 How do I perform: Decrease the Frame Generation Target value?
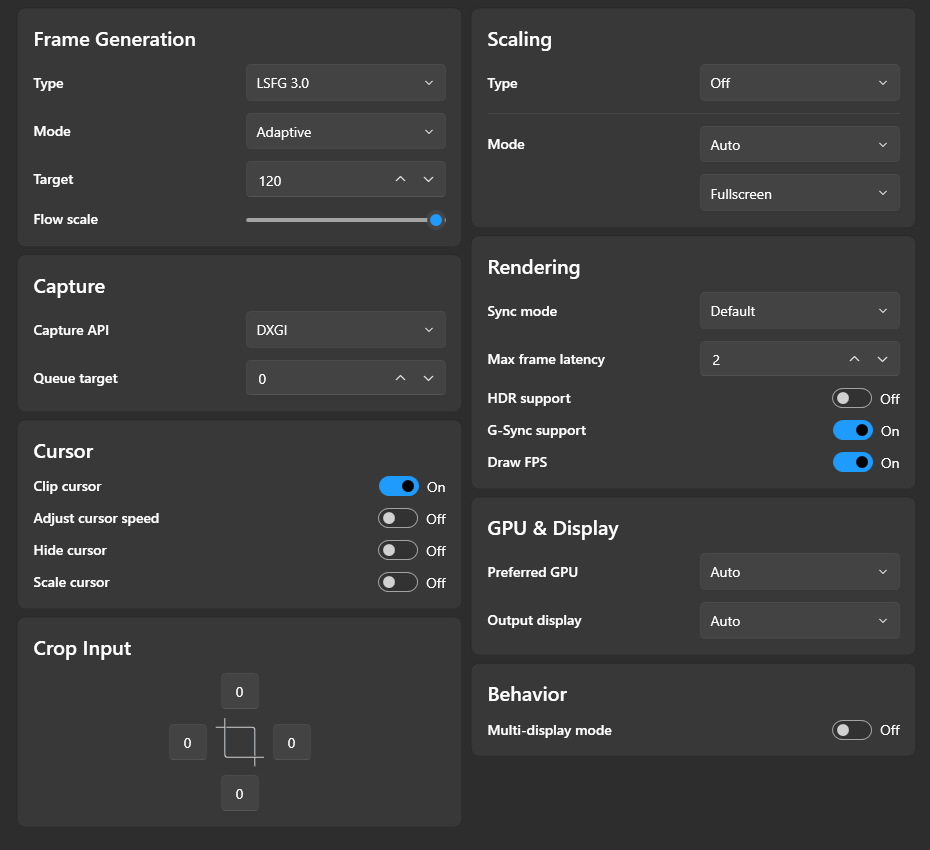tap(428, 180)
